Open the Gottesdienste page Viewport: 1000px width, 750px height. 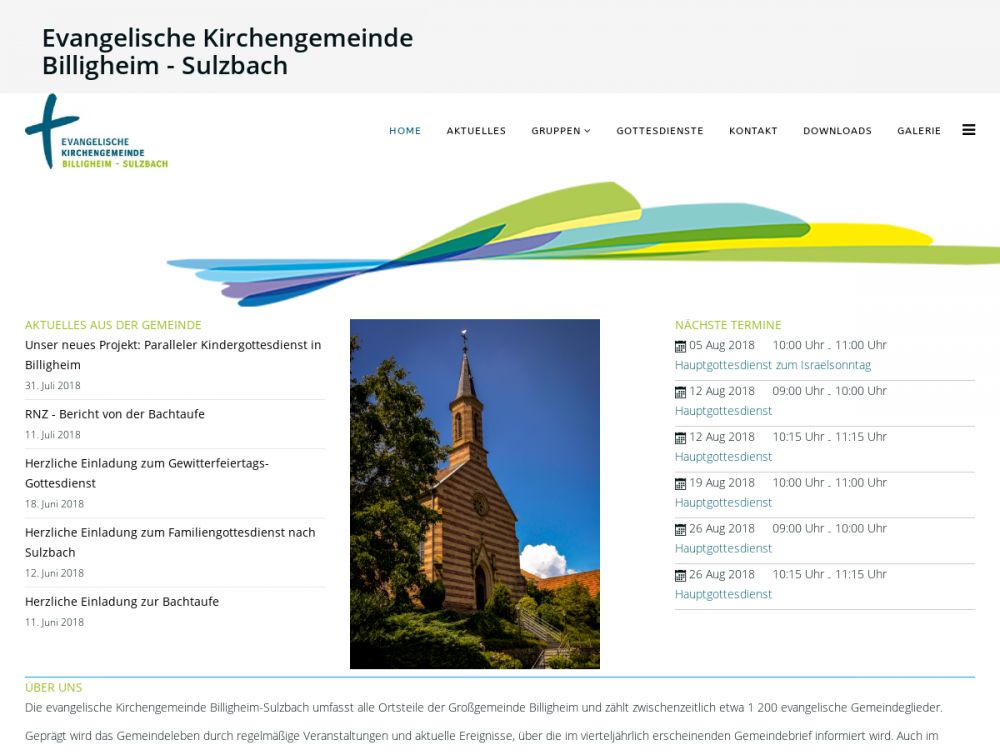(660, 131)
